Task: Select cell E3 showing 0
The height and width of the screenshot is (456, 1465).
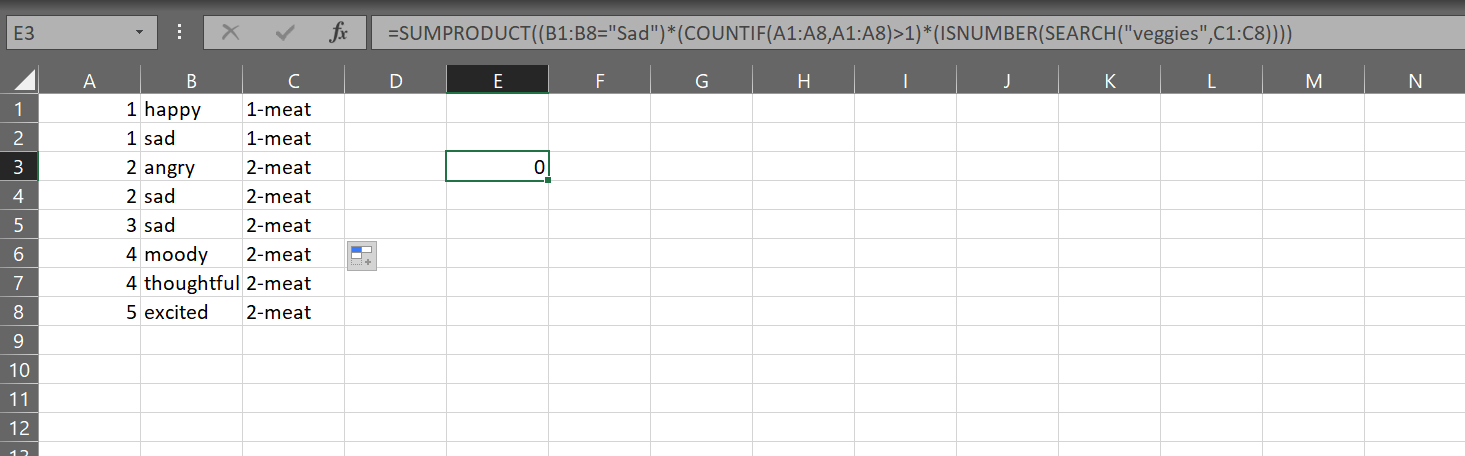Action: [497, 167]
